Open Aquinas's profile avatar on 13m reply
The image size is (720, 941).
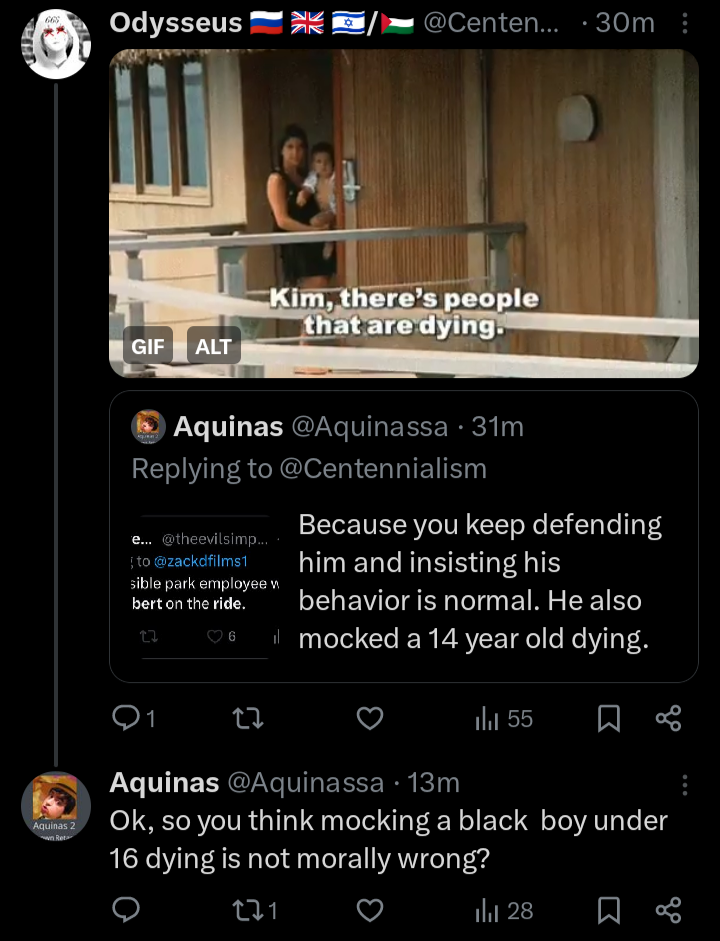(56, 805)
